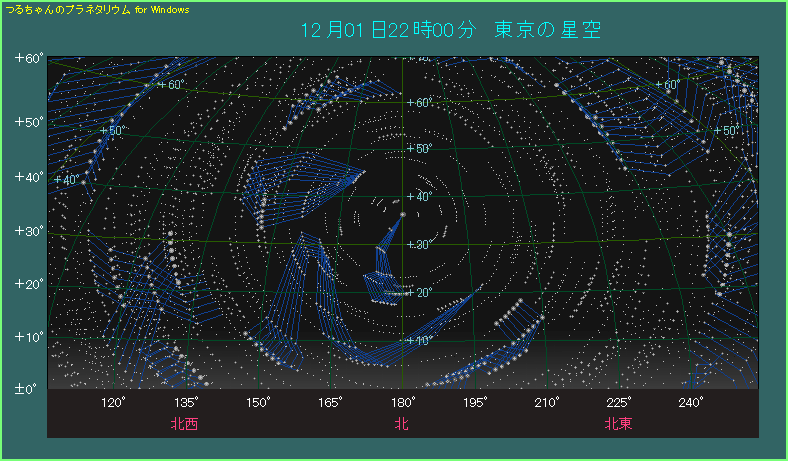This screenshot has height=461, width=788.
Task: Click the 120° azimuth label
Action: (x=113, y=402)
